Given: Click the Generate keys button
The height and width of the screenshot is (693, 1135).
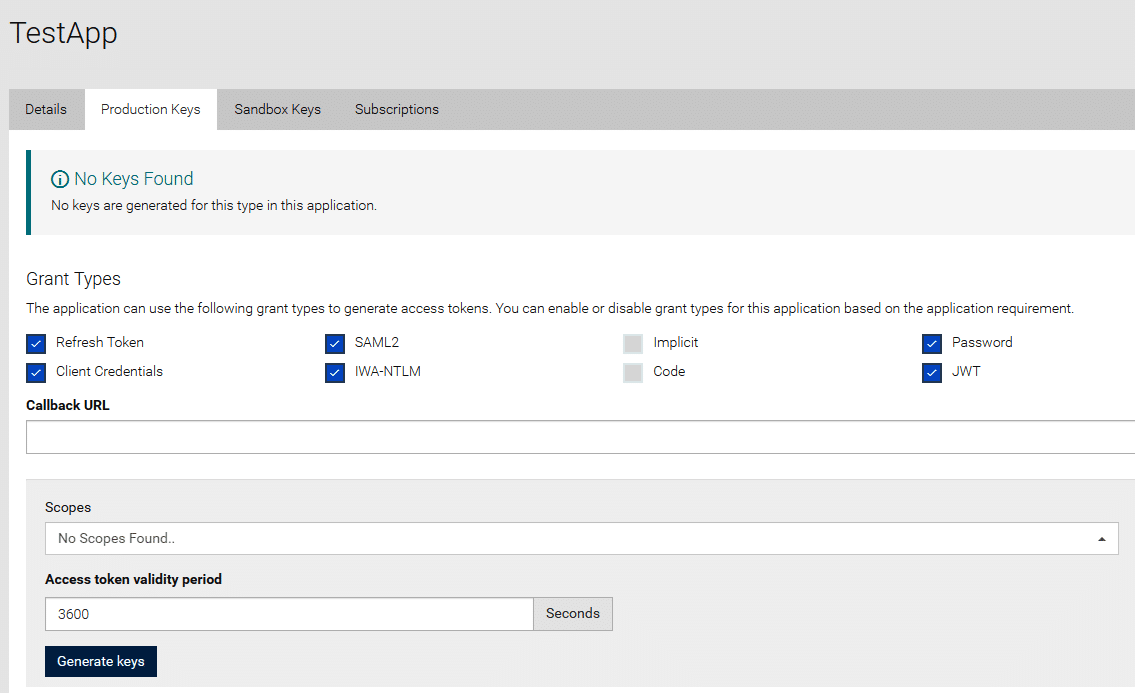Looking at the screenshot, I should pyautogui.click(x=101, y=662).
